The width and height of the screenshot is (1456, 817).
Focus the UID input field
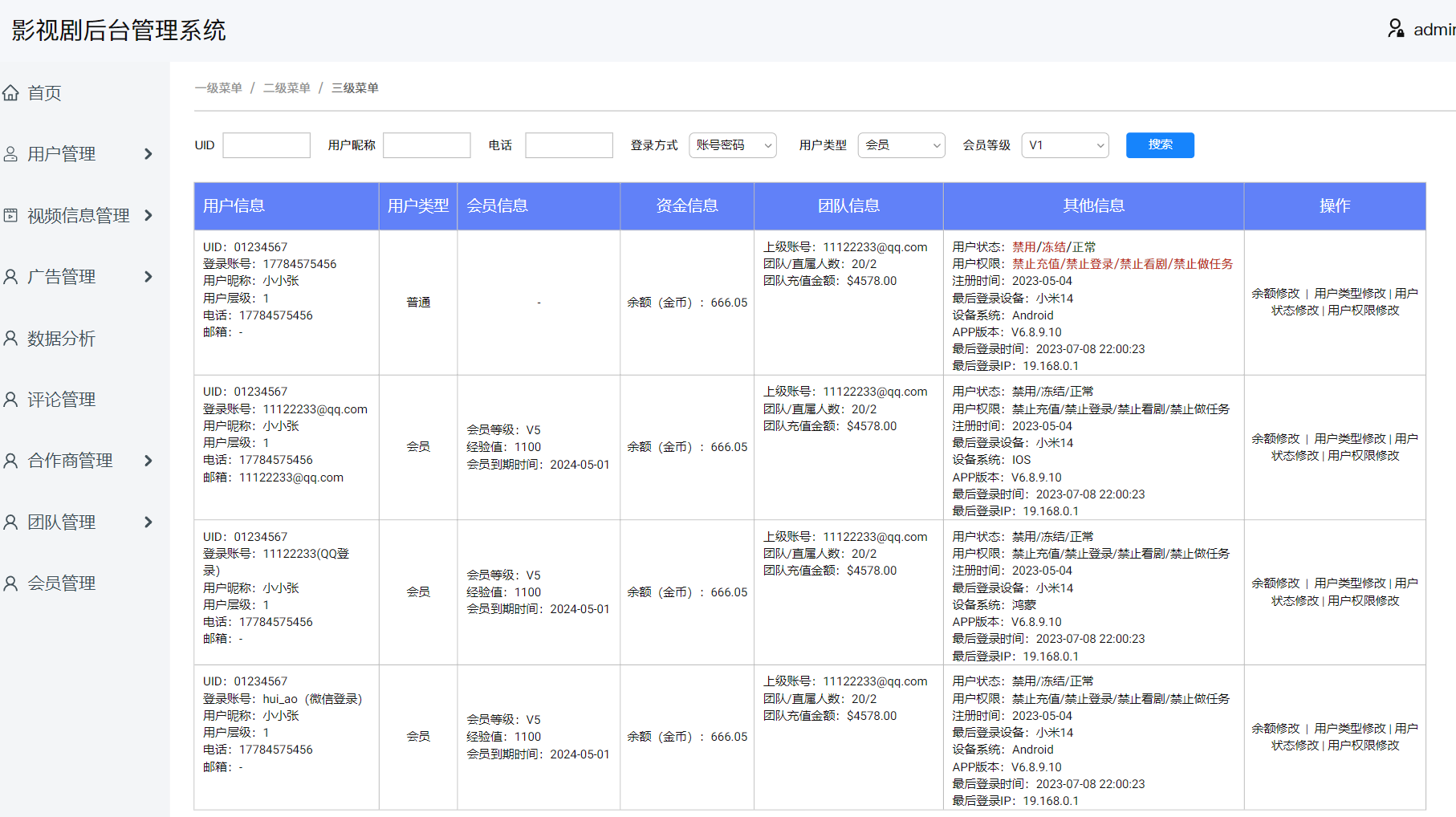(266, 145)
